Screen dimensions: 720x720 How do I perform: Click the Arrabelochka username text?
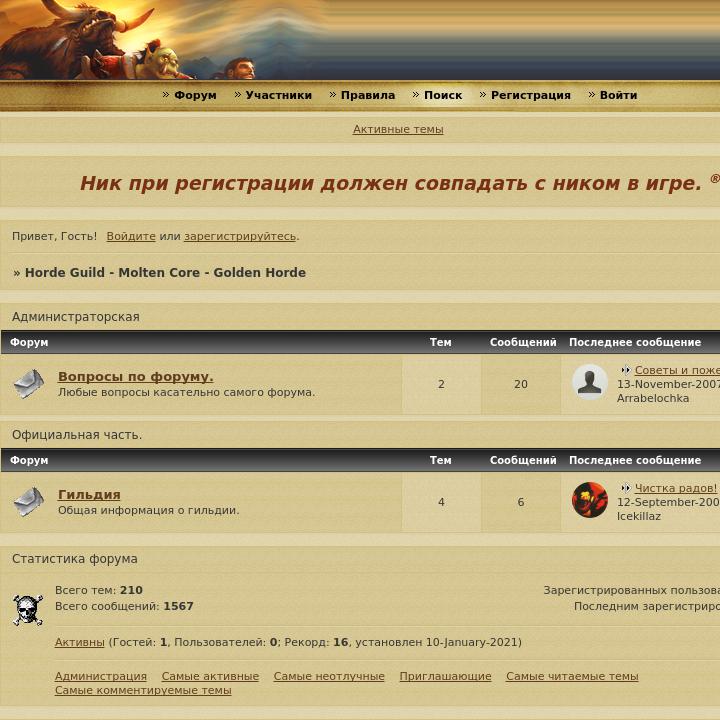tap(652, 398)
